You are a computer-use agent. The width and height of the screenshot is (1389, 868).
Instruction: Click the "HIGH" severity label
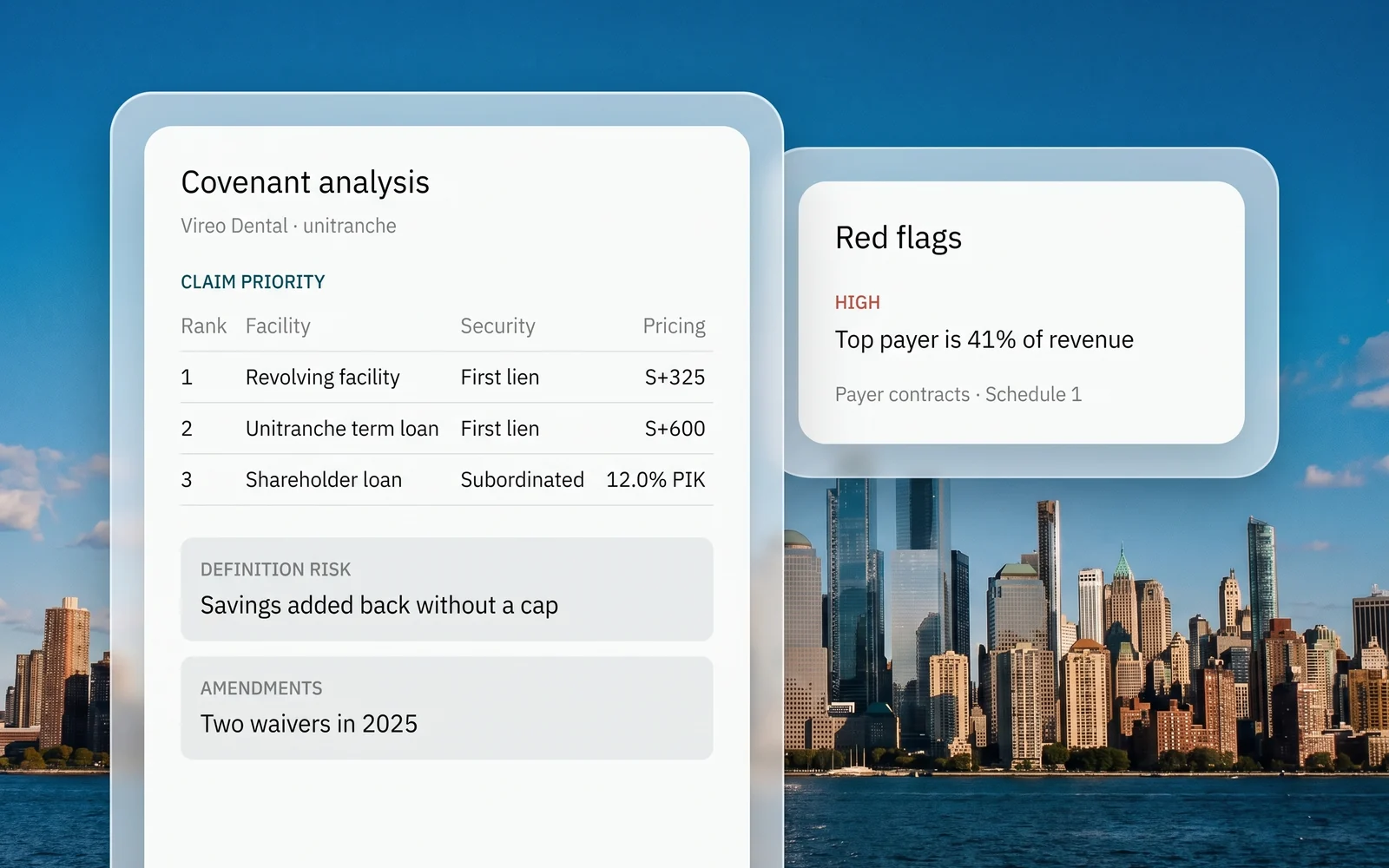coord(858,303)
